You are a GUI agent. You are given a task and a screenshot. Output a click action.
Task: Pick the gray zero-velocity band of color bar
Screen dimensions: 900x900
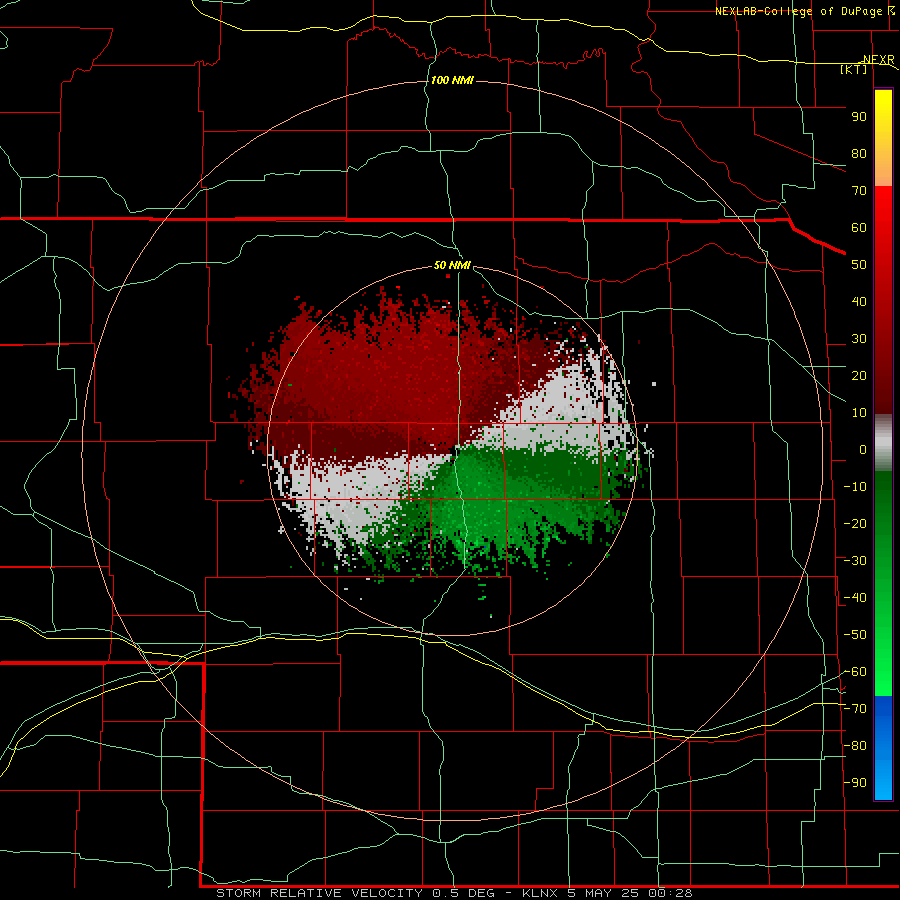tap(883, 443)
